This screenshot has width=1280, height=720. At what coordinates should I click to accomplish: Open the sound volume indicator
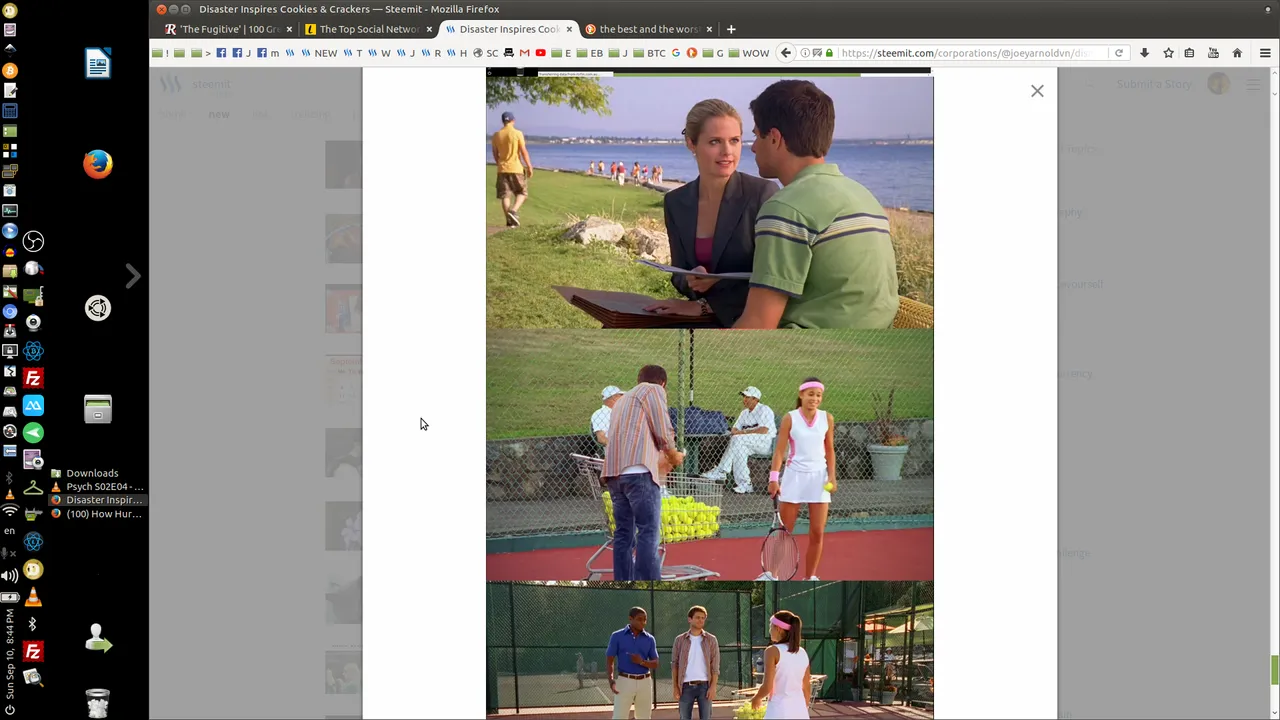[10, 575]
